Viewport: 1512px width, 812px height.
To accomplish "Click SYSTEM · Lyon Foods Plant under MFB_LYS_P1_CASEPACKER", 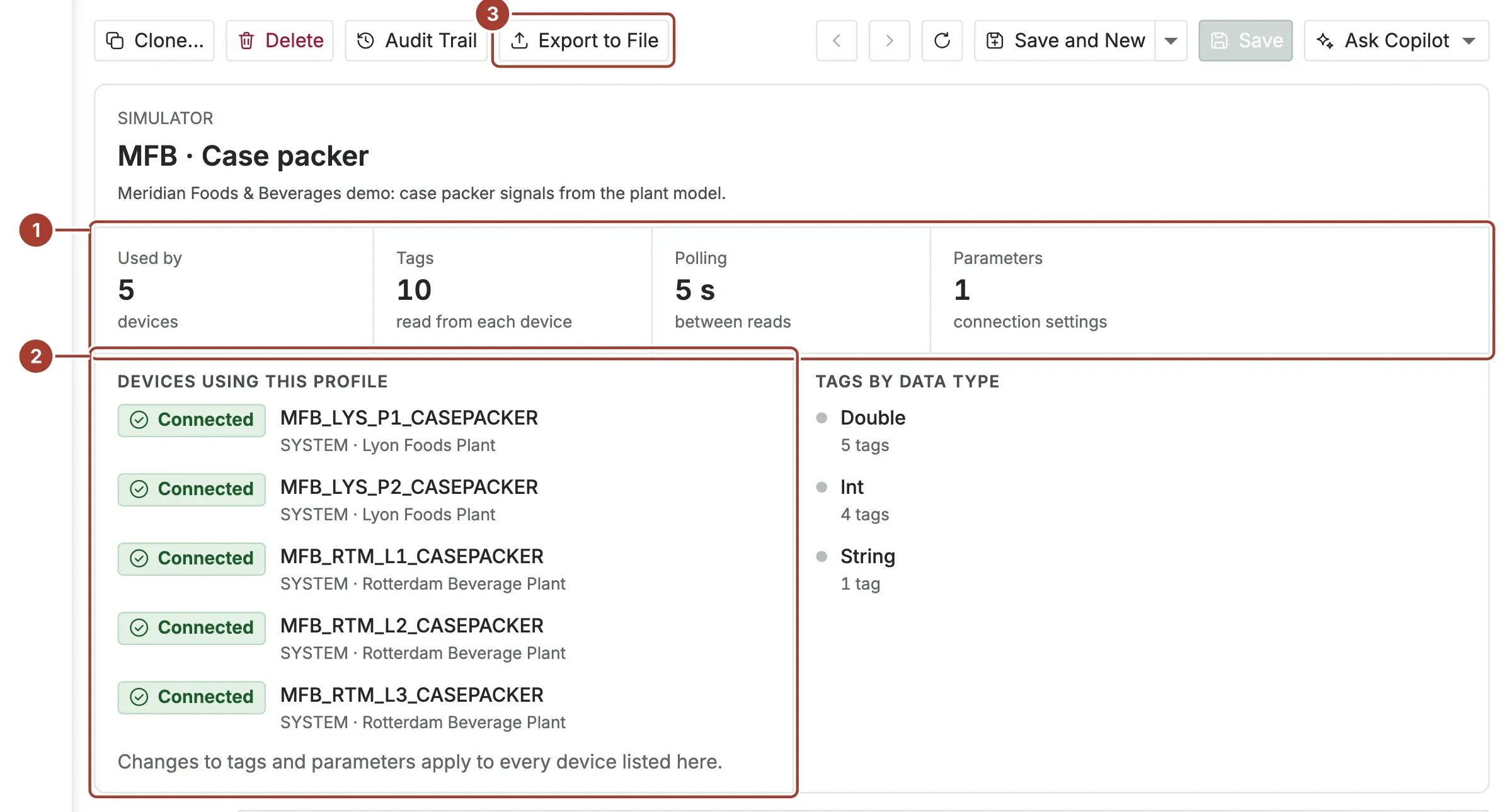I will point(387,445).
